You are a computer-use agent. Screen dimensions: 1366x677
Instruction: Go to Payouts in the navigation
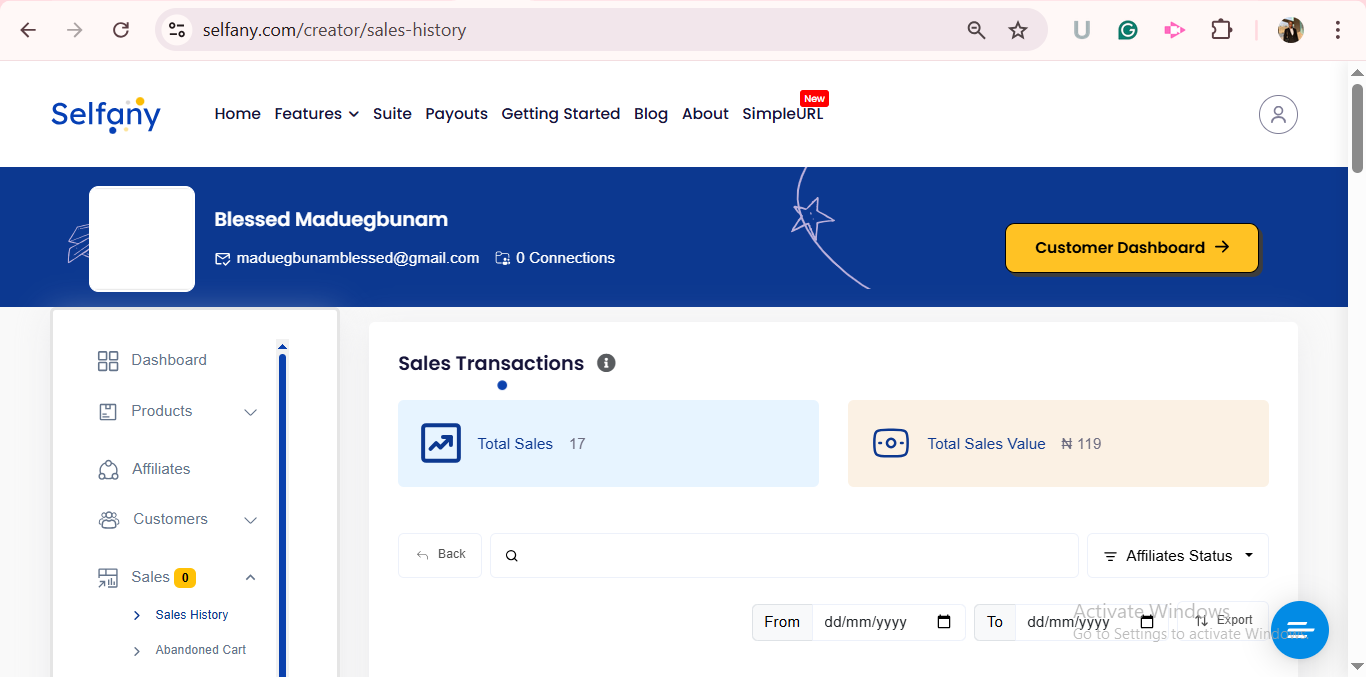(x=457, y=114)
